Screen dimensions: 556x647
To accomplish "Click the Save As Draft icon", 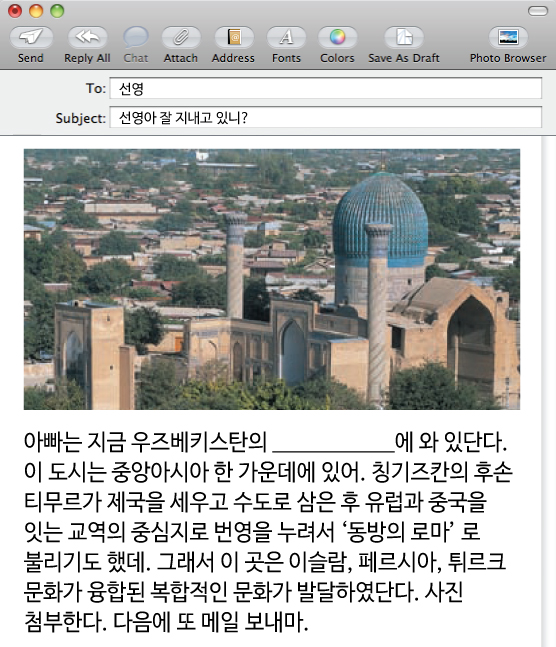I will tap(404, 38).
